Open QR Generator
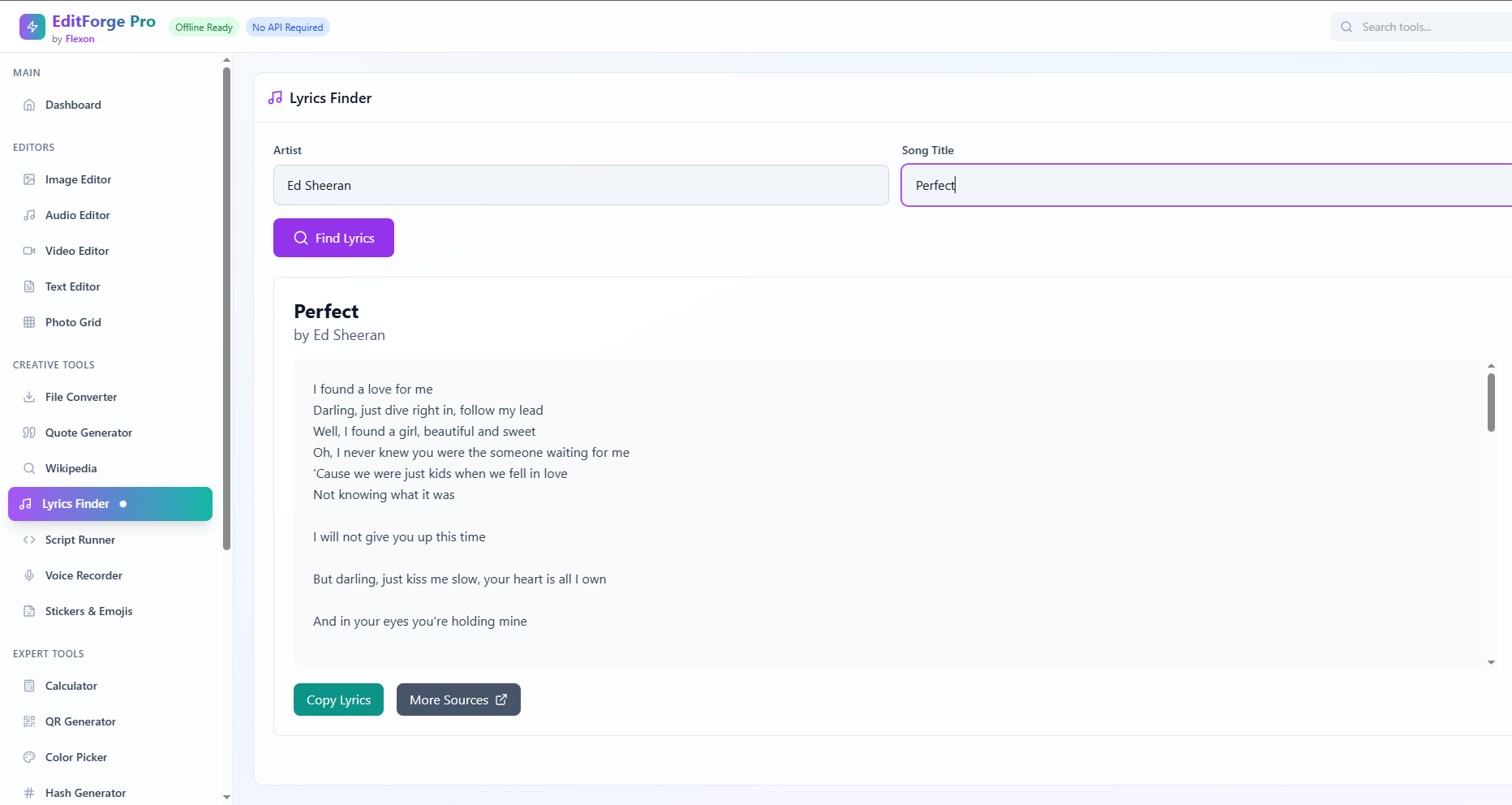1512x805 pixels. coord(110,721)
